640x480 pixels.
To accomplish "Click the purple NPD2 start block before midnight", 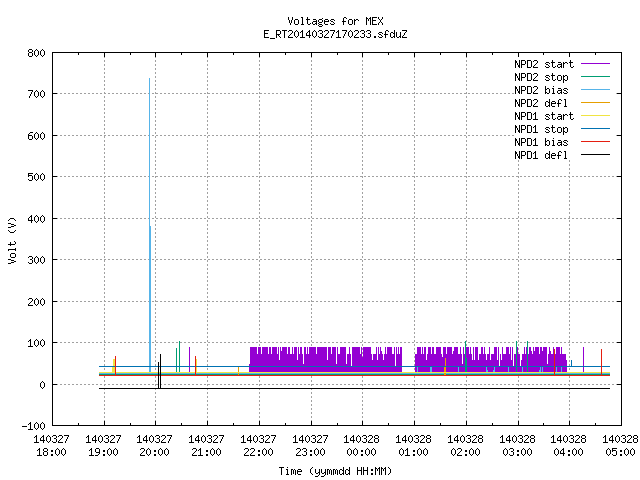I will (325, 360).
